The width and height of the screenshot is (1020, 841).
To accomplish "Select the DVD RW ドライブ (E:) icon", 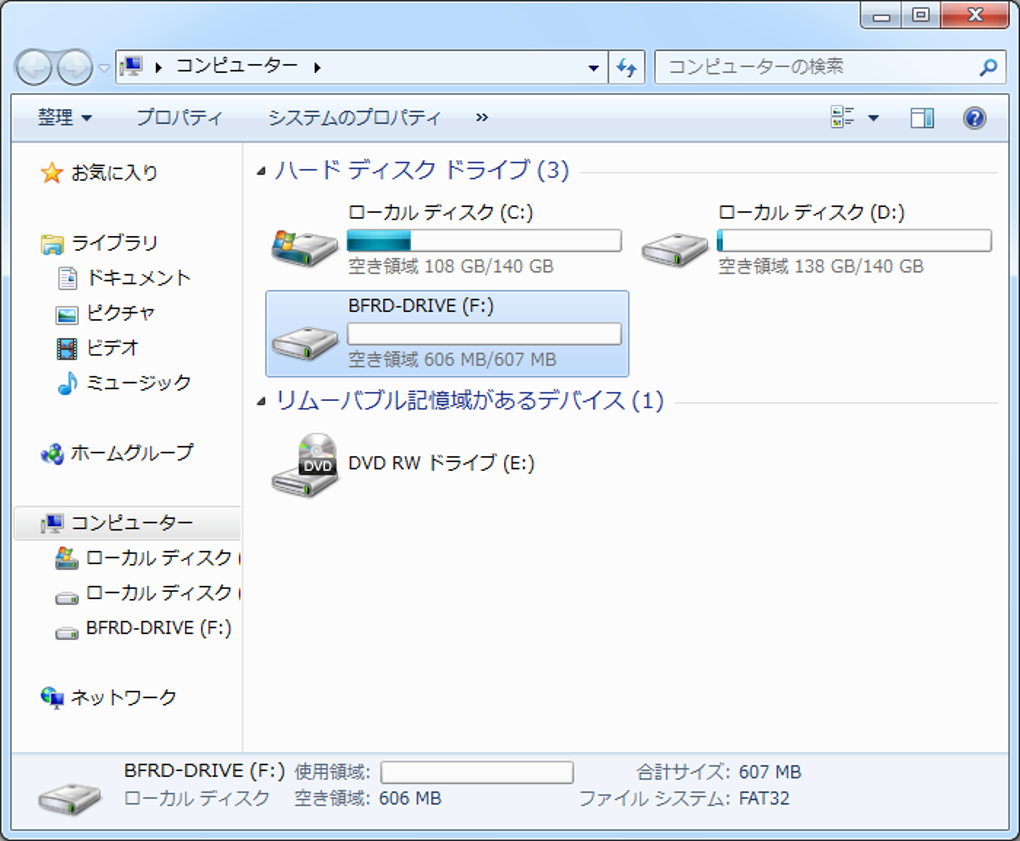I will tap(304, 466).
